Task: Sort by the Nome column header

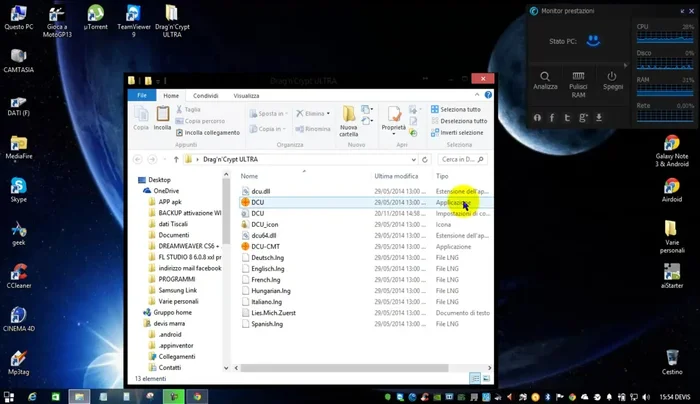Action: [249, 176]
